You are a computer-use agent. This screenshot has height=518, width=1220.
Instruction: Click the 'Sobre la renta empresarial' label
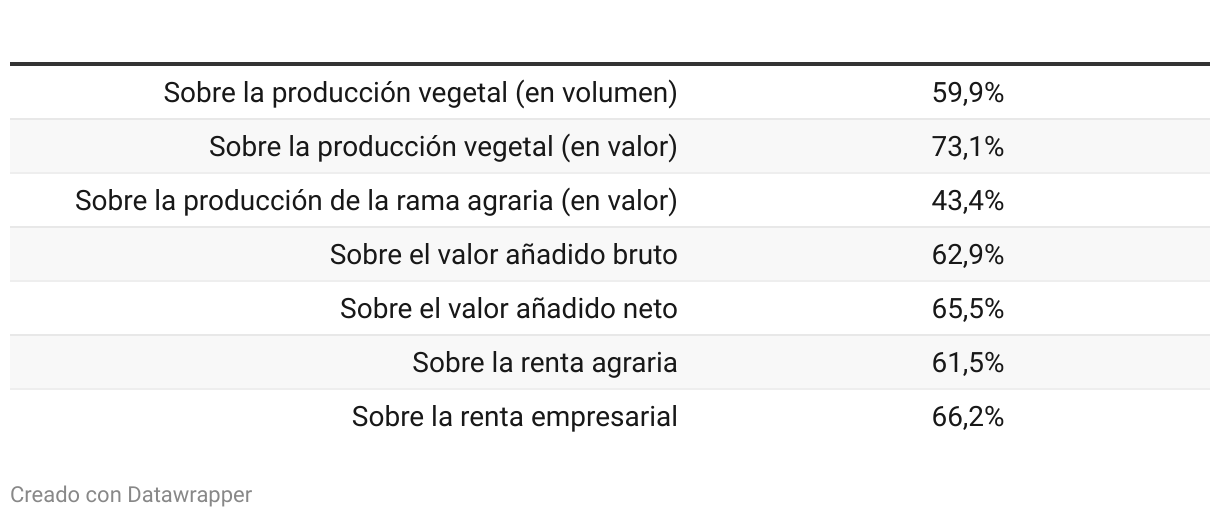click(514, 417)
